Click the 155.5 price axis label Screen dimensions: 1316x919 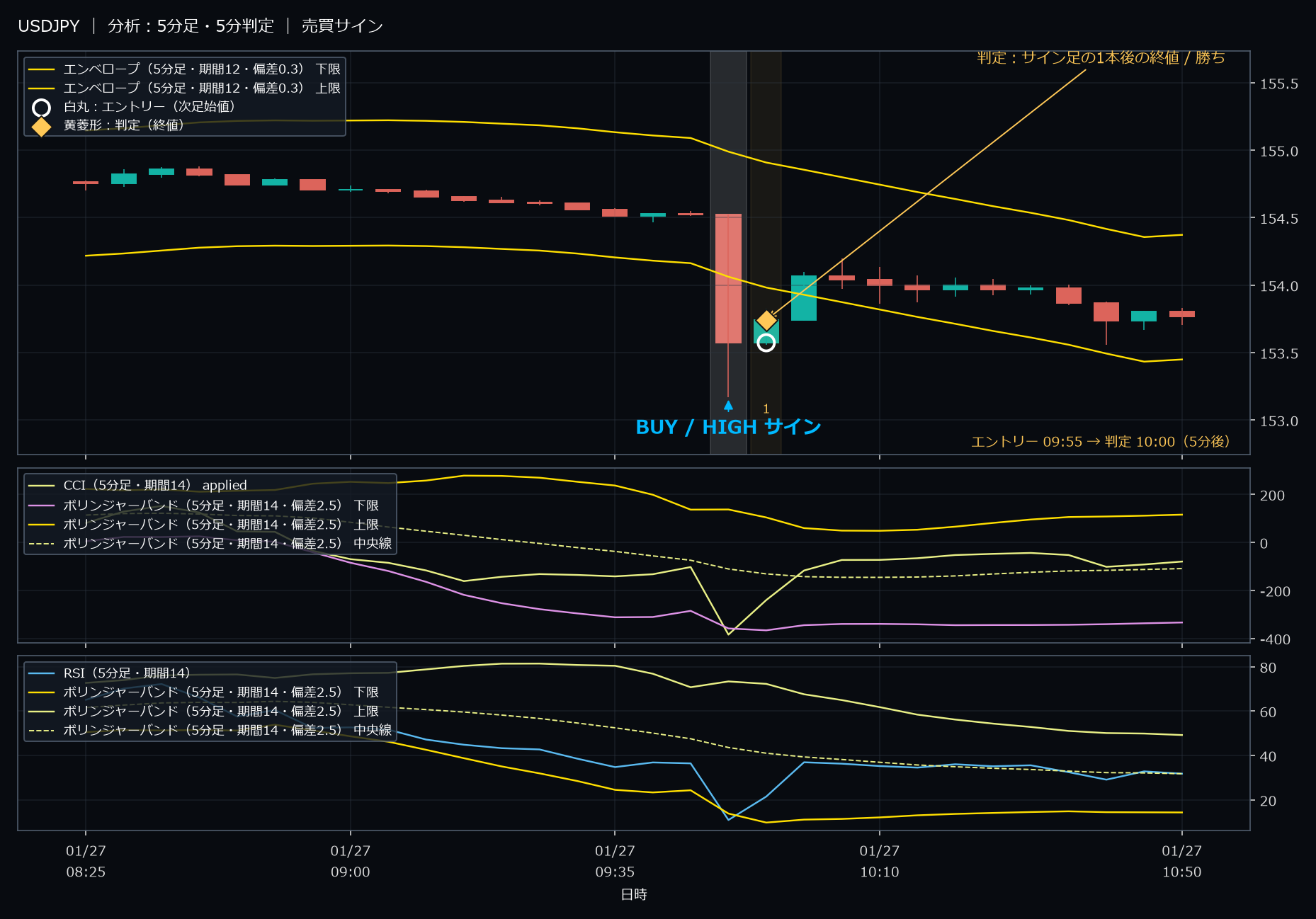point(1279,84)
